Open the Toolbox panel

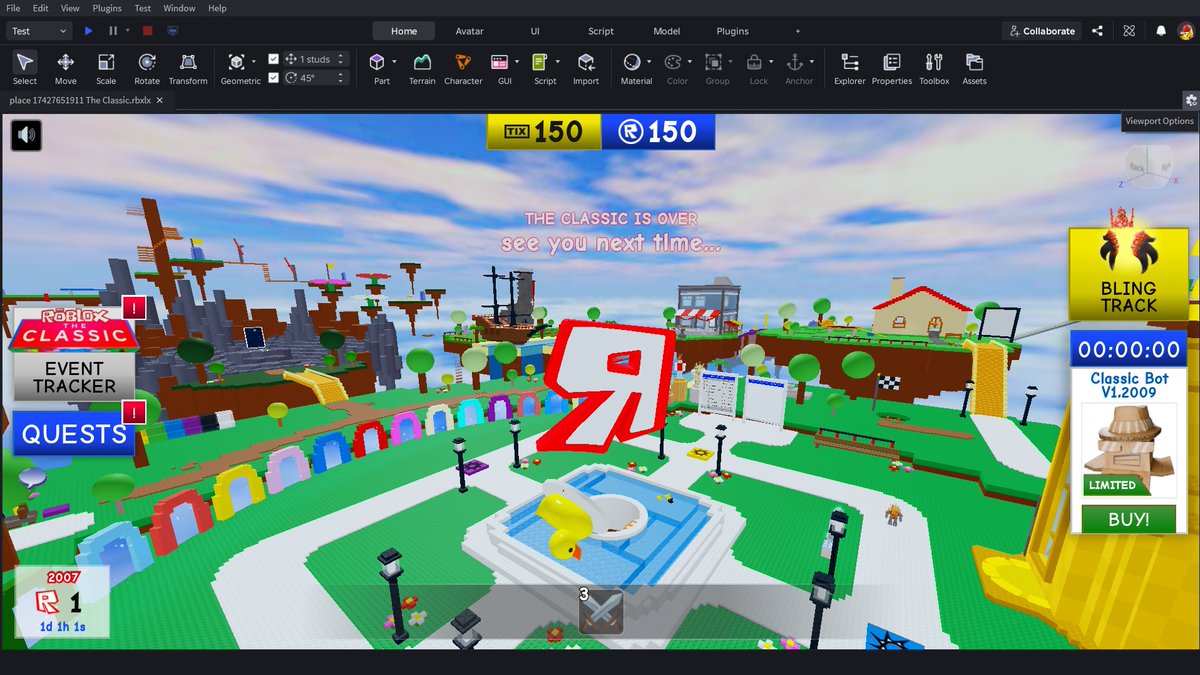[934, 68]
